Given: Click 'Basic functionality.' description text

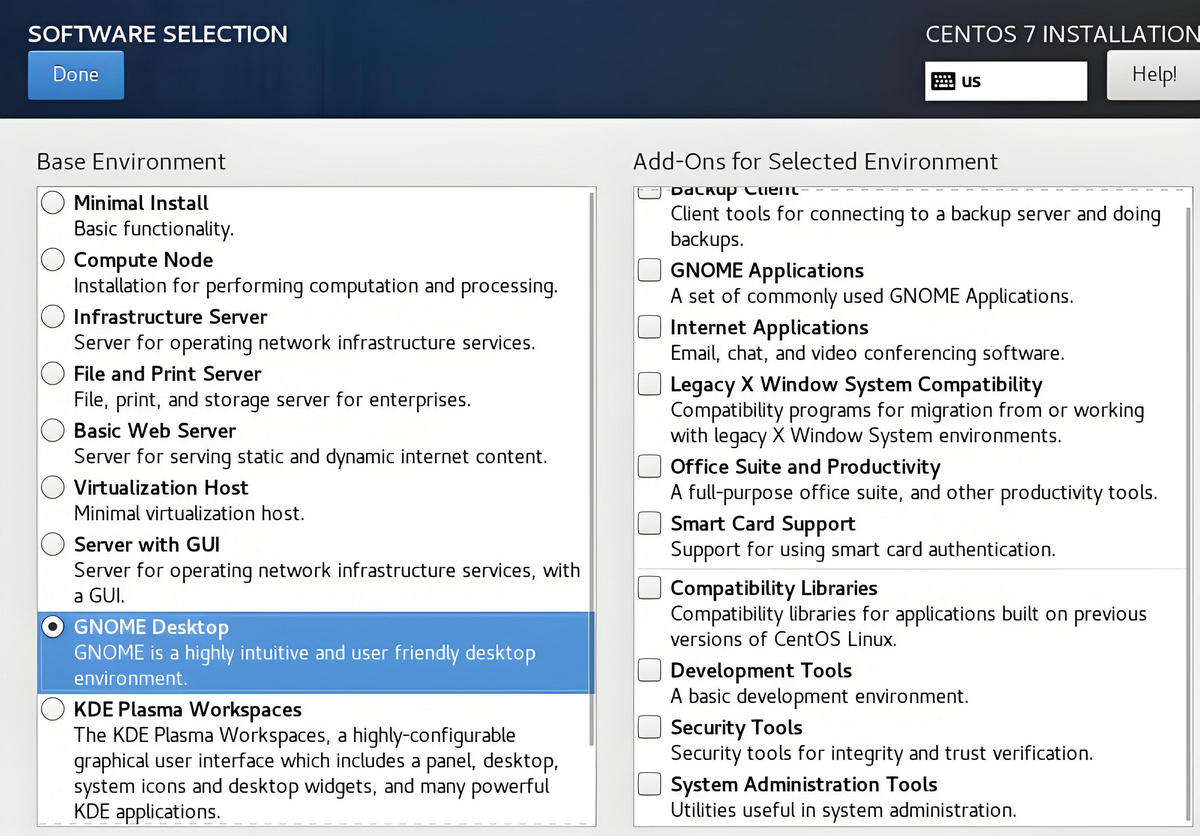Looking at the screenshot, I should (x=154, y=229).
